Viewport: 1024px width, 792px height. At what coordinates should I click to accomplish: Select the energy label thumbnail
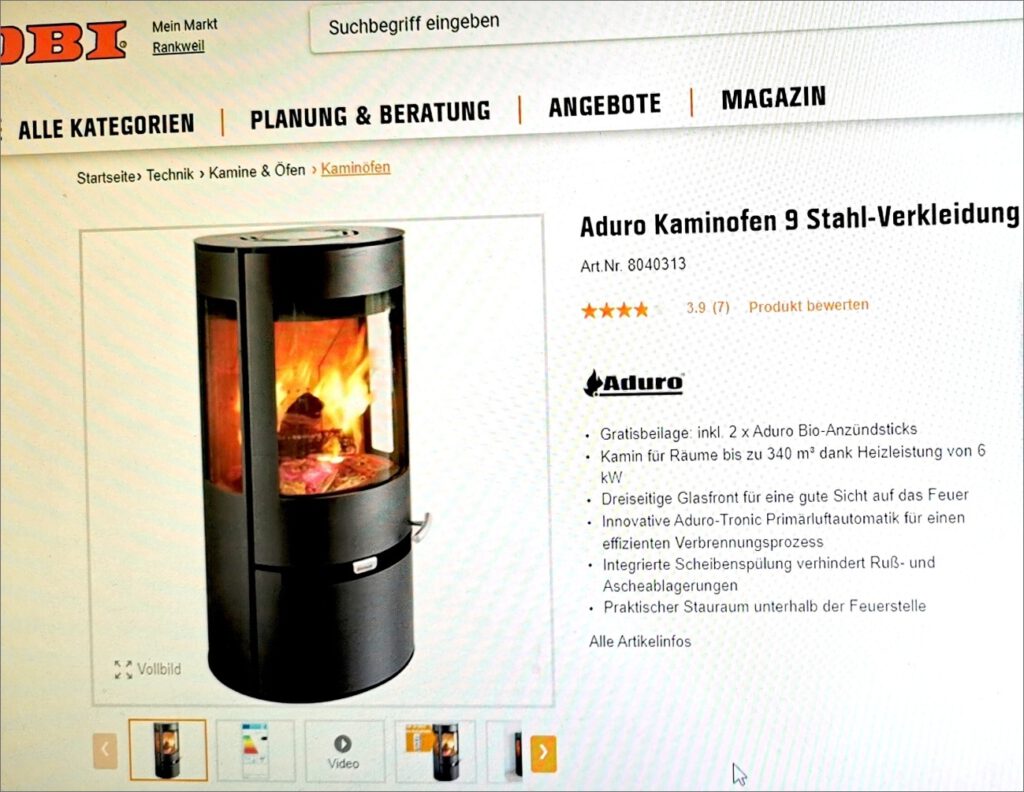pyautogui.click(x=255, y=751)
